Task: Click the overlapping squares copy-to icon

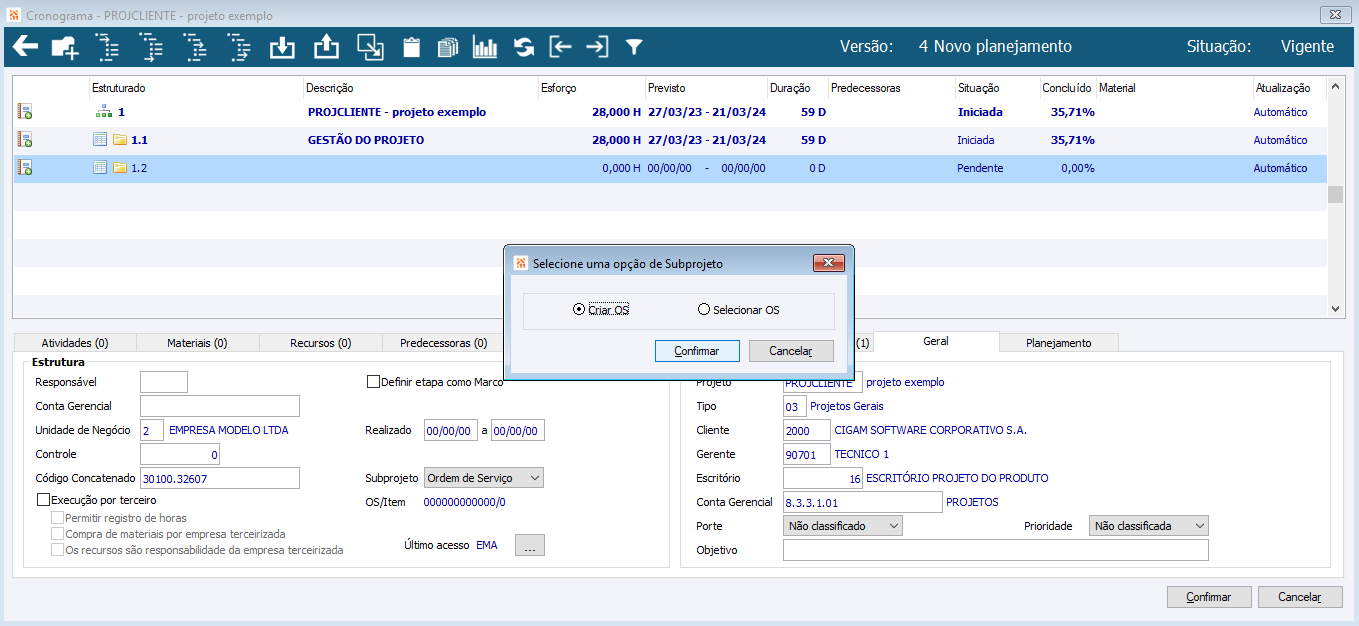Action: click(x=370, y=47)
